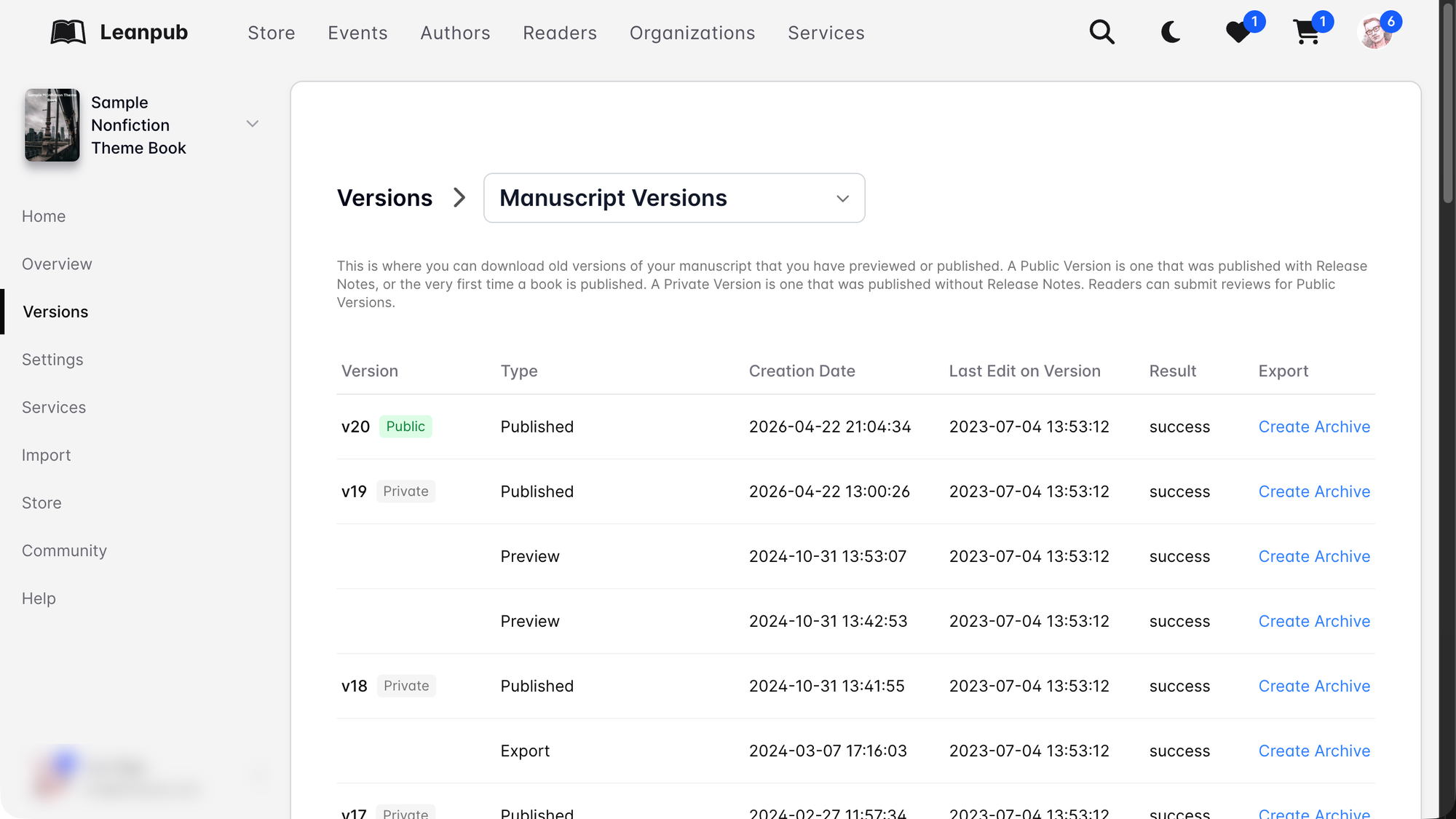Expand the book selector chevron in sidebar
The height and width of the screenshot is (819, 1456).
[x=253, y=124]
